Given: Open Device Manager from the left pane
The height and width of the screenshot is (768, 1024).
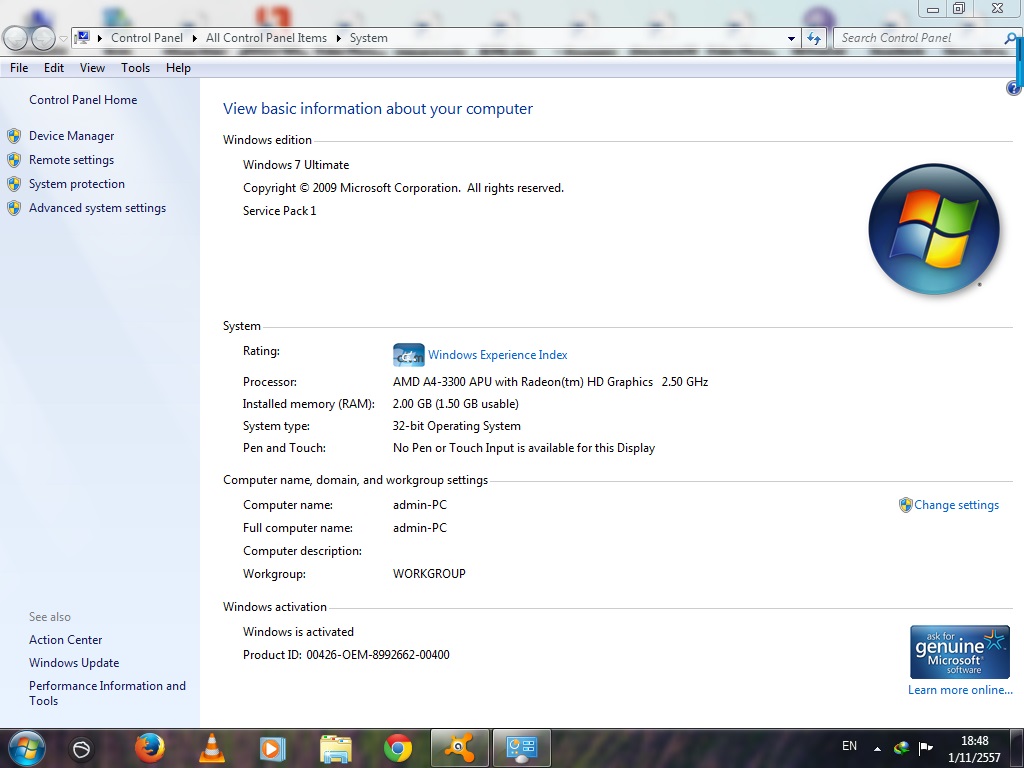Looking at the screenshot, I should (71, 136).
